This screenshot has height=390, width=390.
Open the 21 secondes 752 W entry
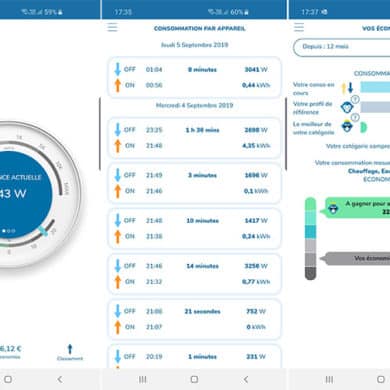coord(194,319)
